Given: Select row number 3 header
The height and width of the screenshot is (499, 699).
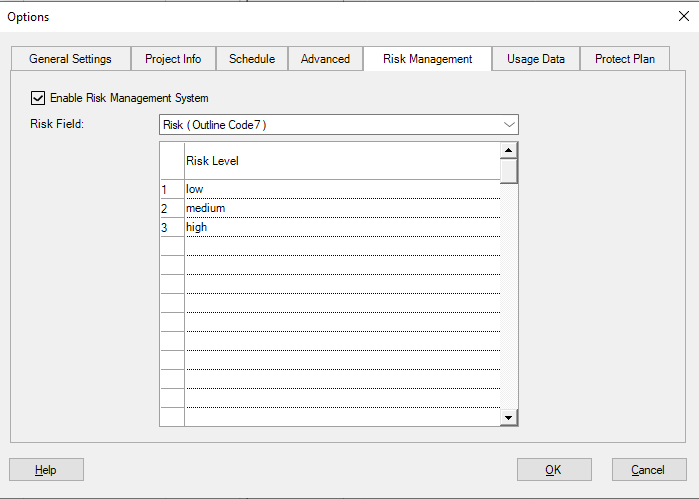Looking at the screenshot, I should [171, 227].
